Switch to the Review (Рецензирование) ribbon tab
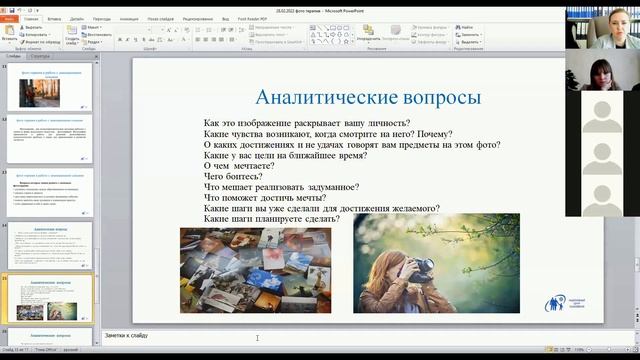Viewport: 640px width, 360px height. pyautogui.click(x=198, y=19)
